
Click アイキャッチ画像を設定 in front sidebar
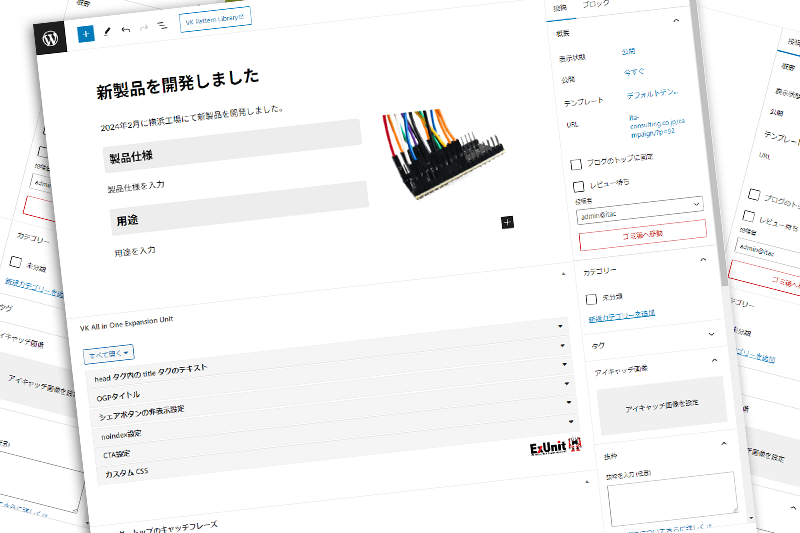(662, 405)
